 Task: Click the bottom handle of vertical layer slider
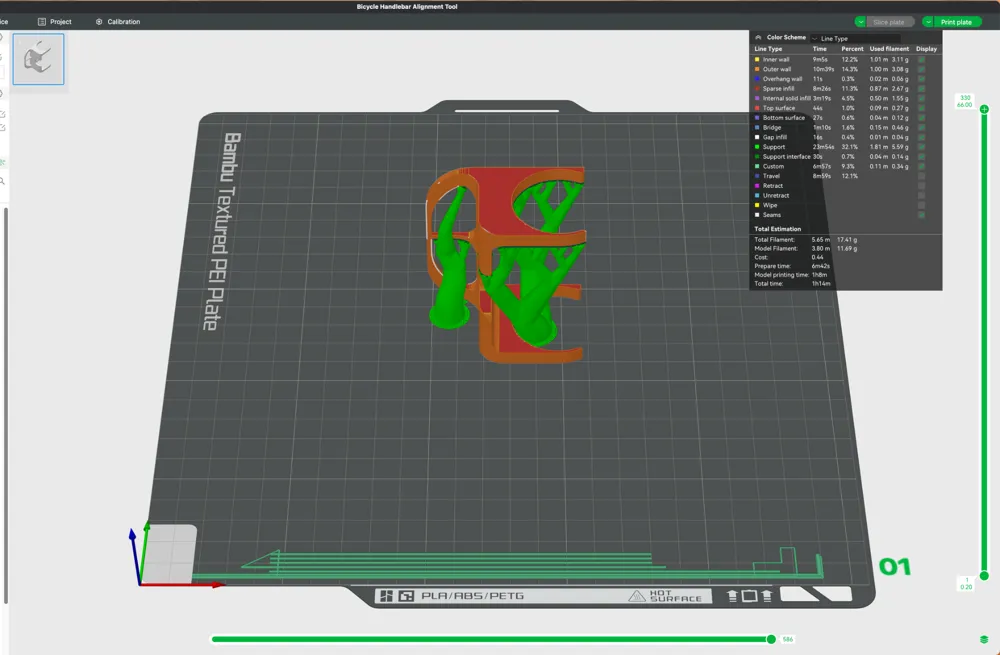tap(984, 575)
